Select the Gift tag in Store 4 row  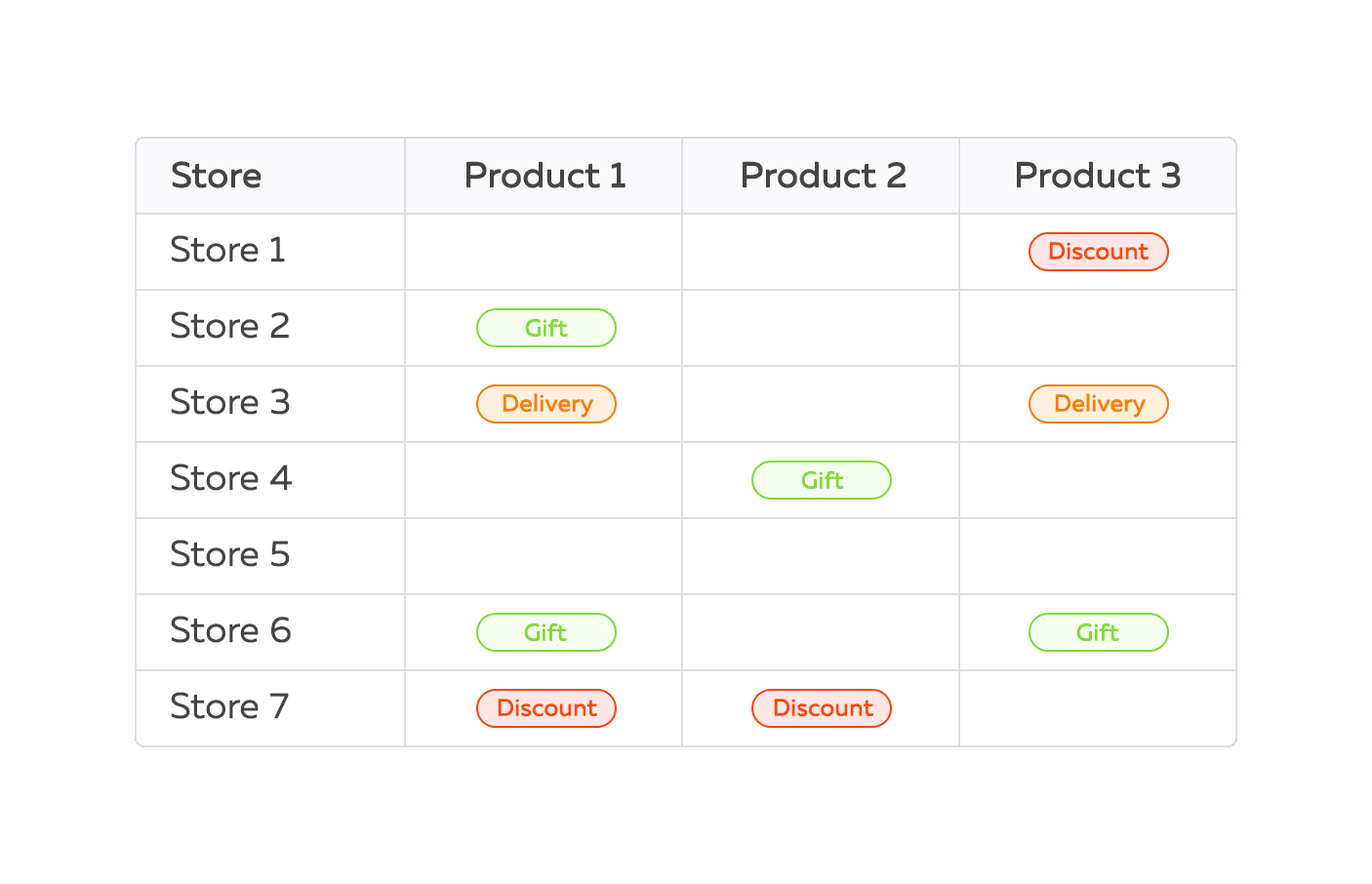pyautogui.click(x=821, y=480)
